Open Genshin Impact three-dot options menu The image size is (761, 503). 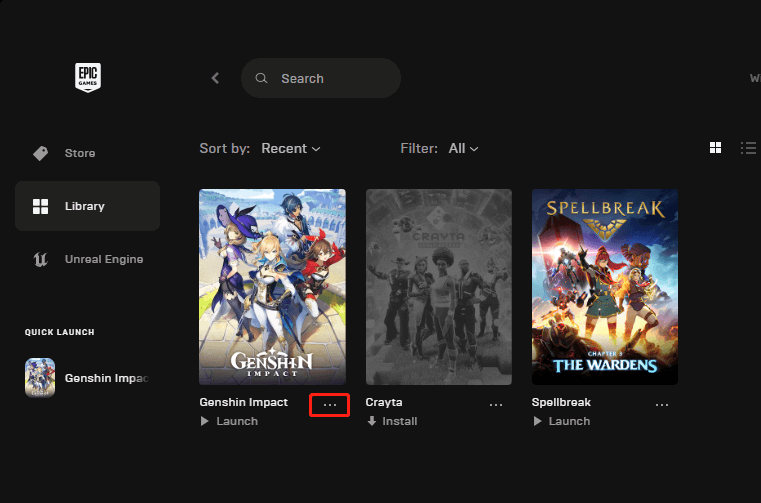[x=330, y=404]
